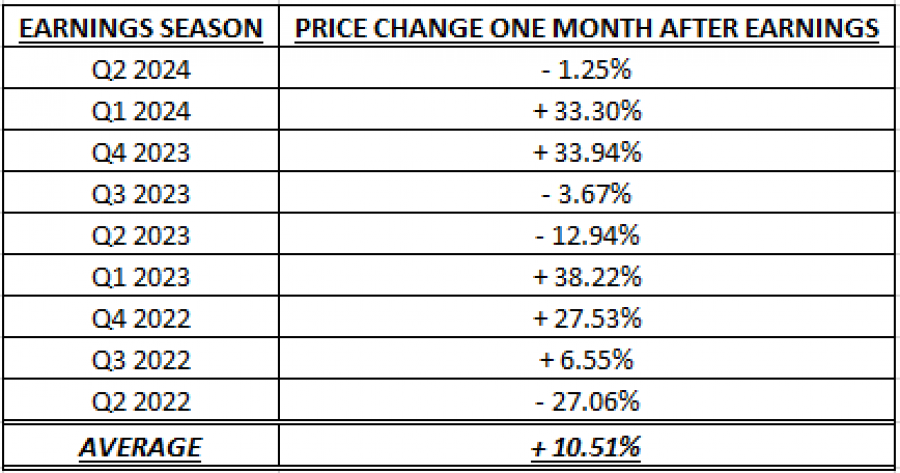
Task: Select the -1.25% price change cell
Action: (587, 70)
